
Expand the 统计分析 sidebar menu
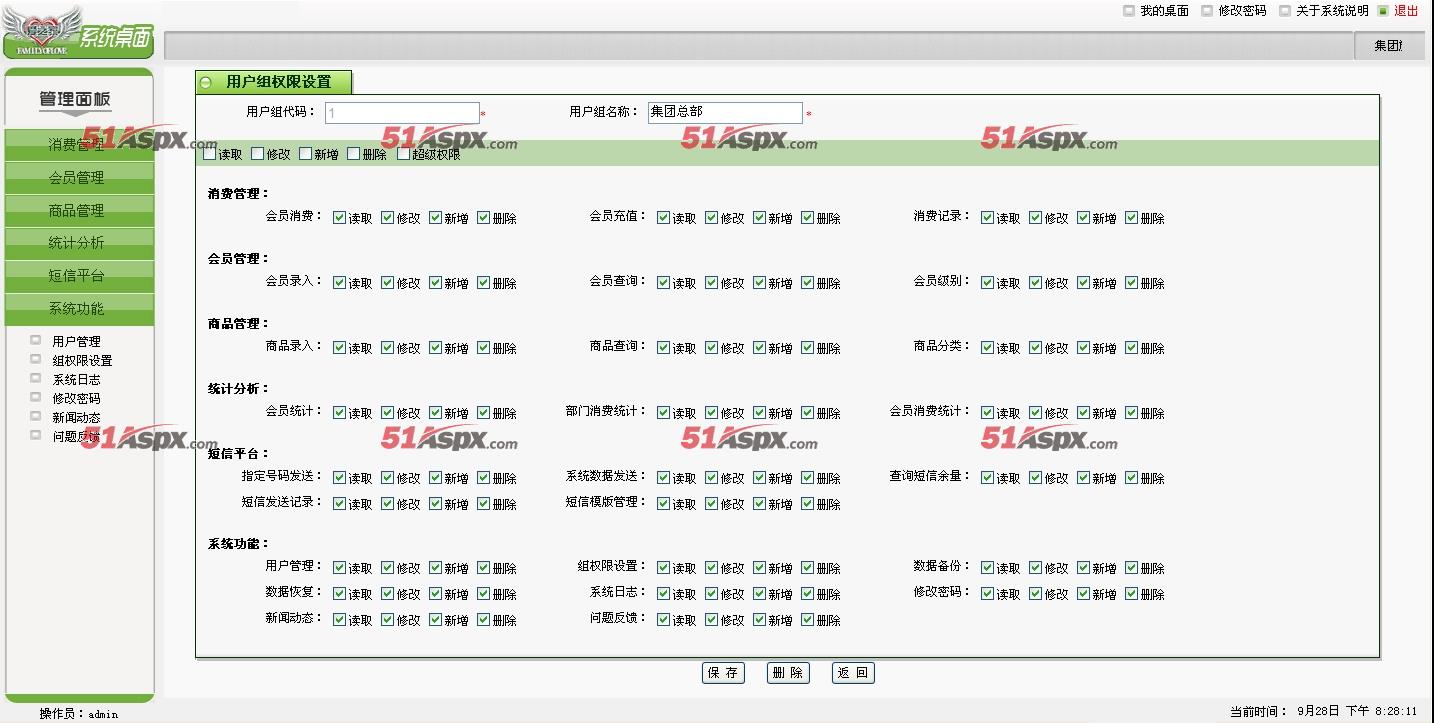pos(79,243)
